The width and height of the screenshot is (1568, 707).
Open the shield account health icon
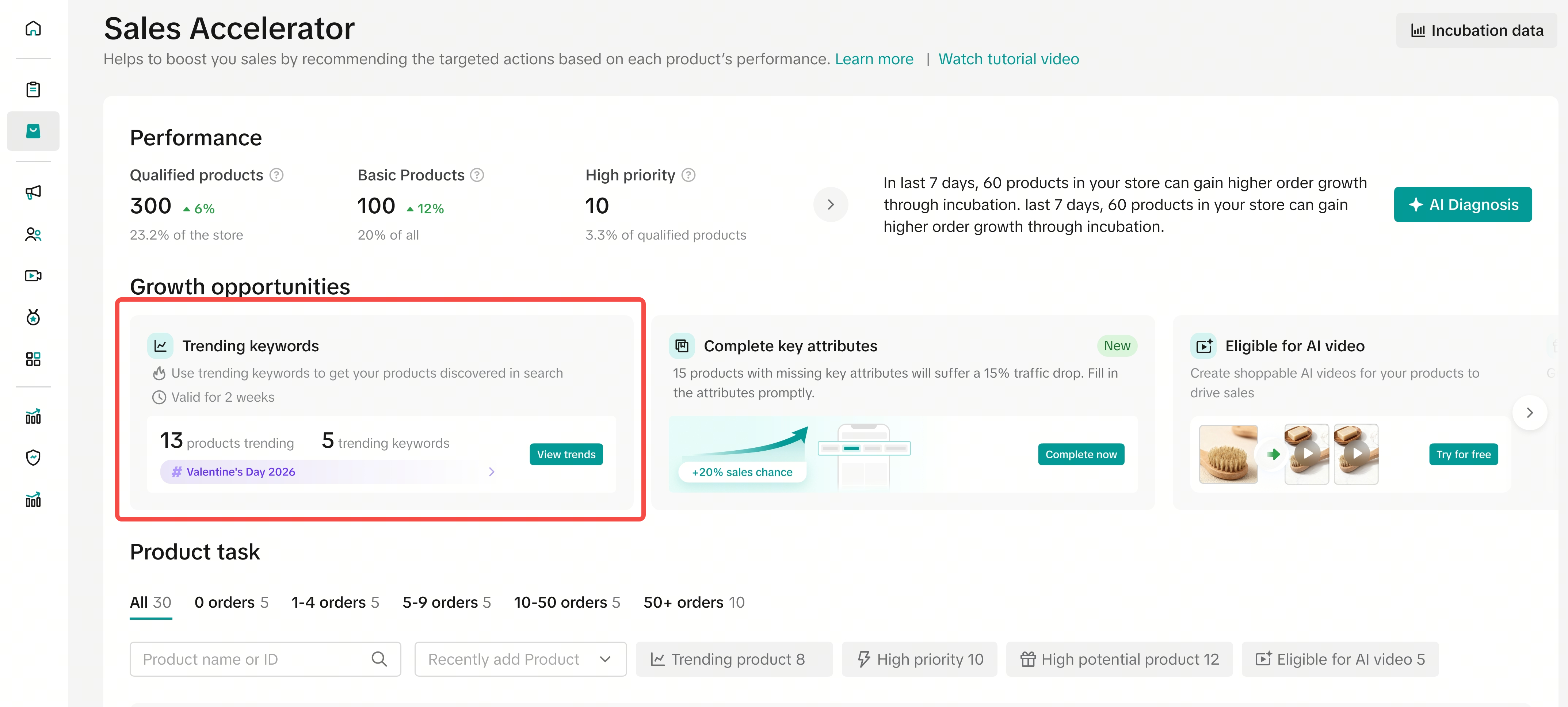(x=33, y=458)
